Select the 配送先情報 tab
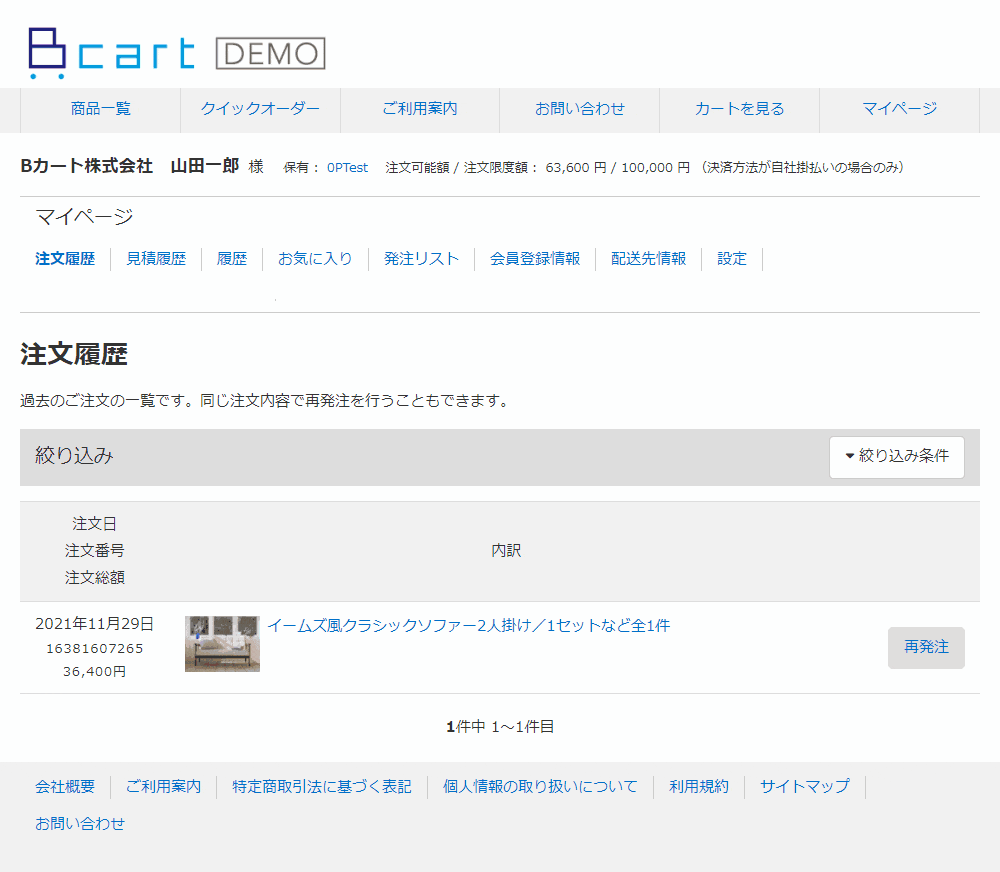The image size is (1000, 872). pyautogui.click(x=648, y=259)
